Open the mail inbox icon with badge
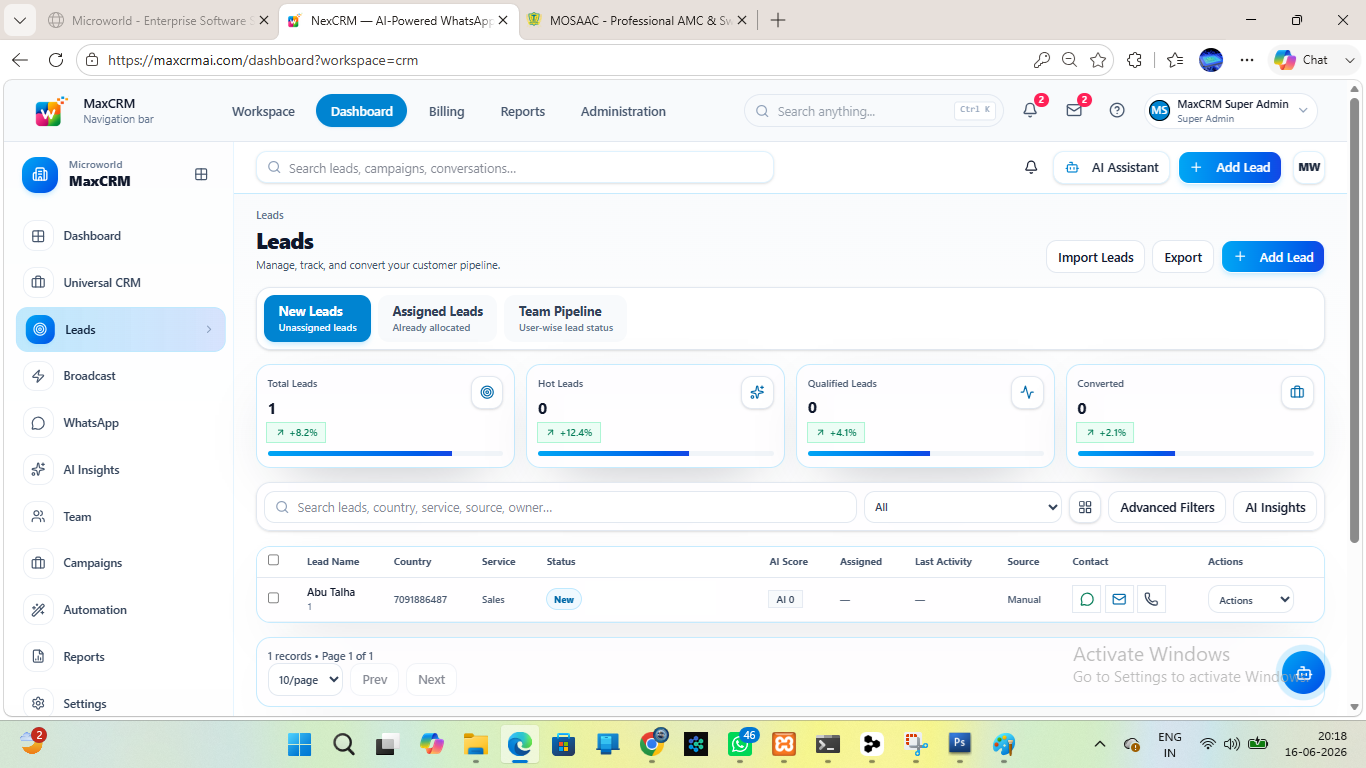Image resolution: width=1366 pixels, height=768 pixels. pyautogui.click(x=1074, y=111)
